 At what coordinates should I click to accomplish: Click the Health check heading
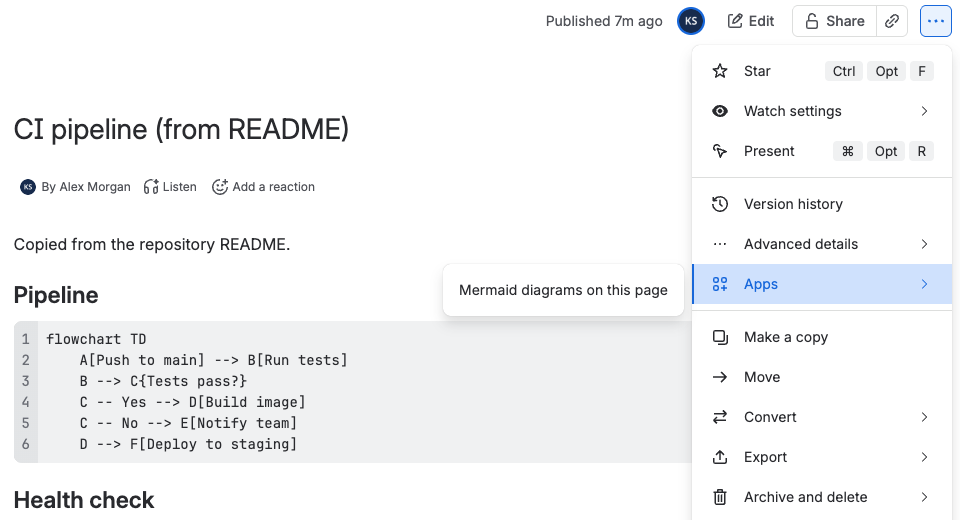pos(84,500)
